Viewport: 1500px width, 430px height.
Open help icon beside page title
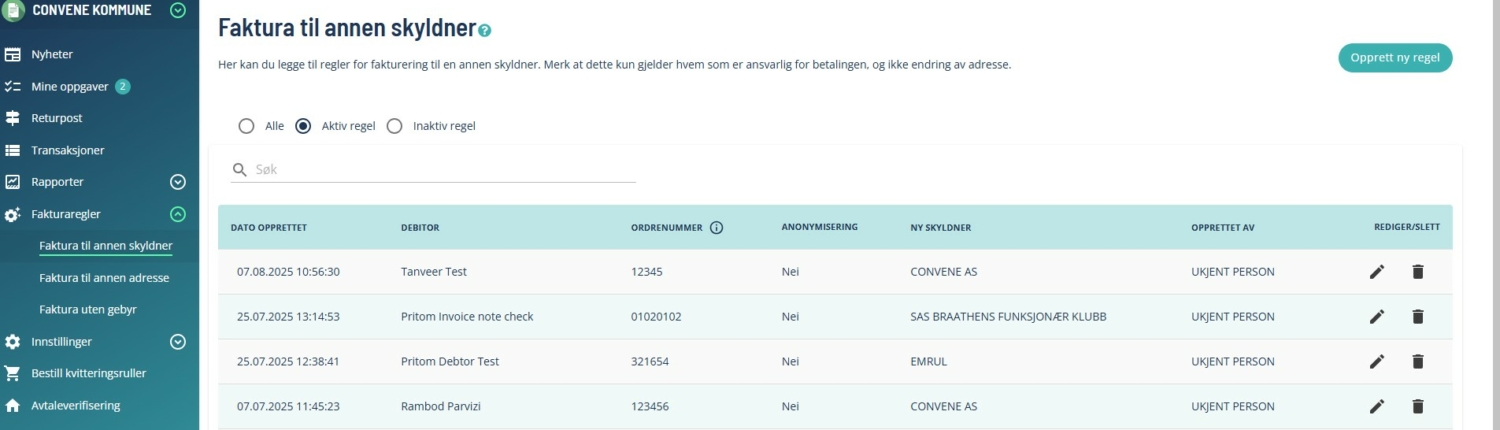pos(485,31)
